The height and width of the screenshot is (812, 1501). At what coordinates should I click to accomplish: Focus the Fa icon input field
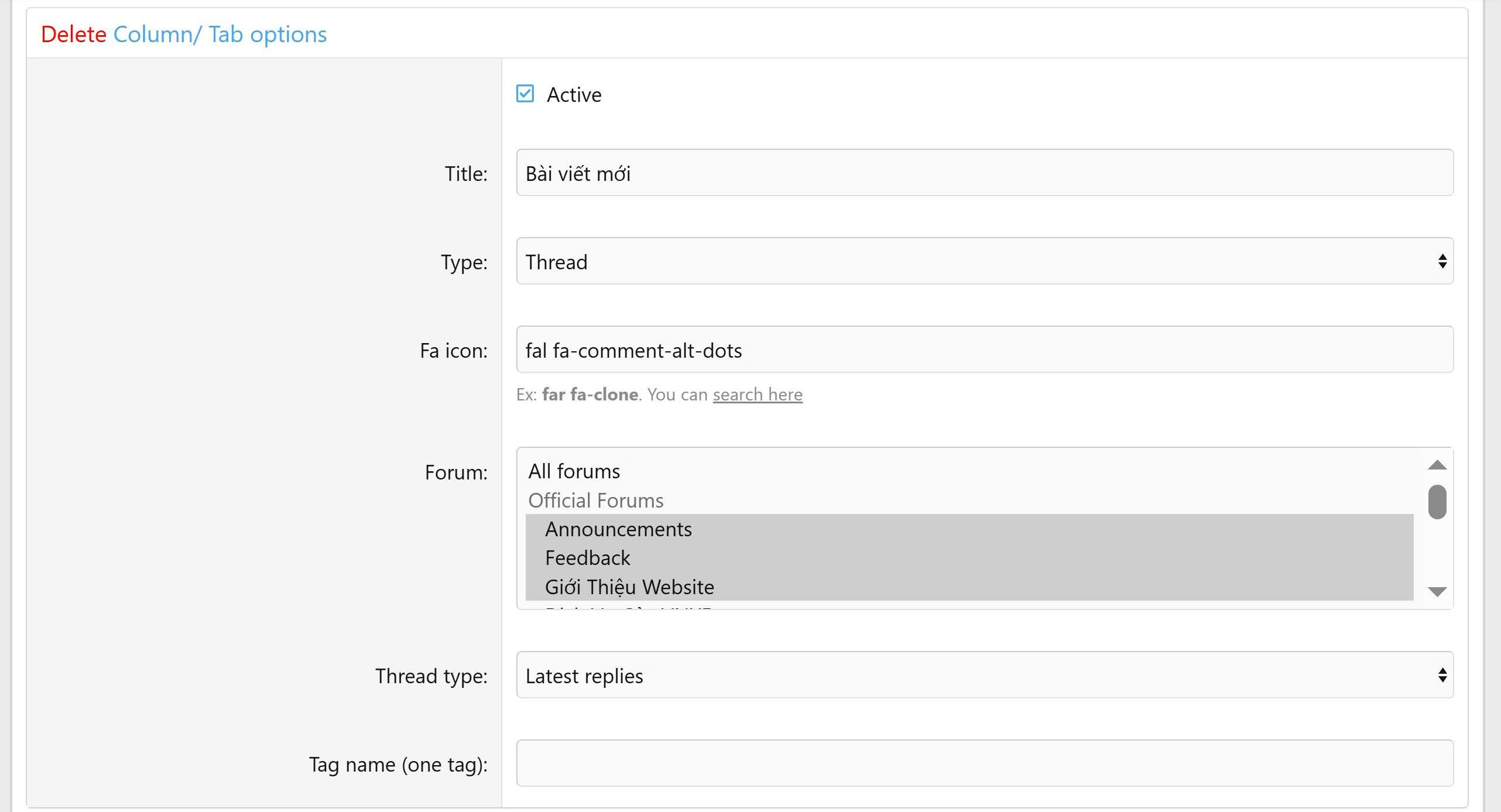(983, 350)
